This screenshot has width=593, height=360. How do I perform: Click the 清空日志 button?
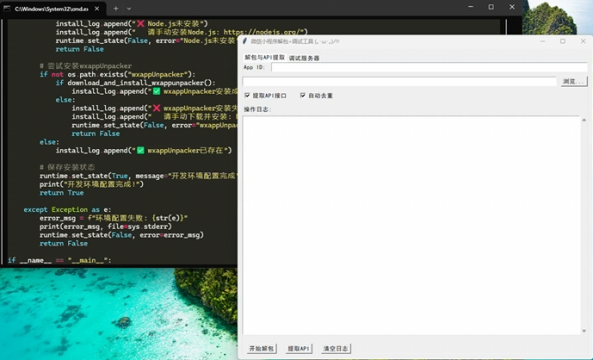(x=335, y=348)
